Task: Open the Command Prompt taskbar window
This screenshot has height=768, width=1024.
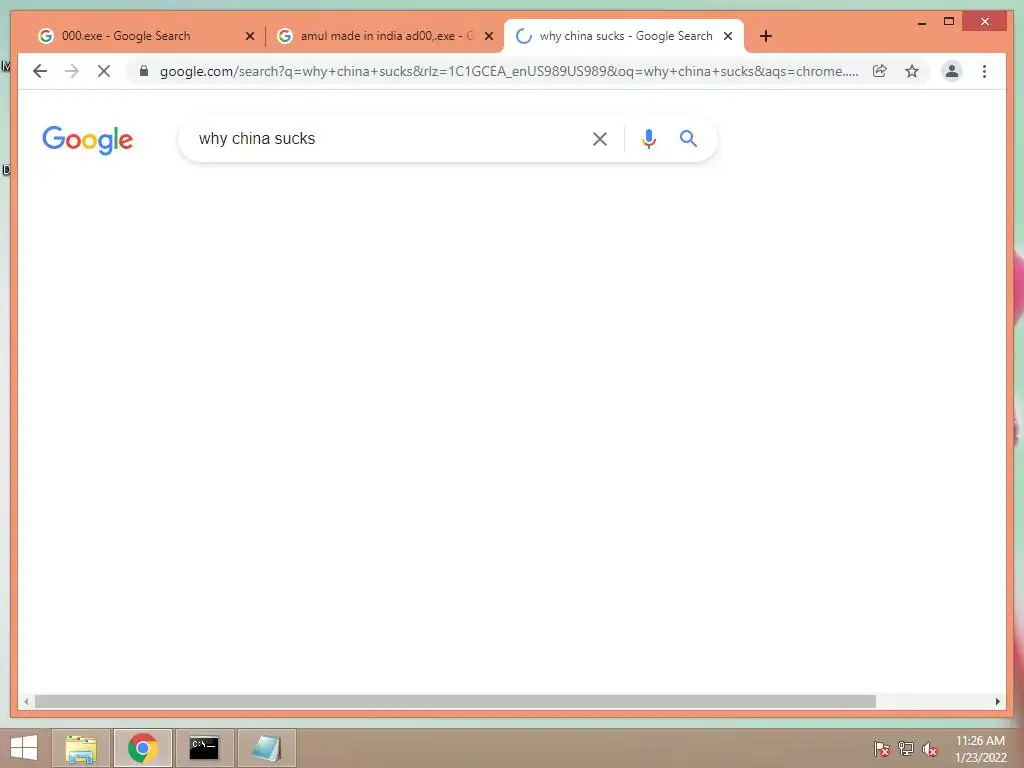Action: [x=204, y=748]
